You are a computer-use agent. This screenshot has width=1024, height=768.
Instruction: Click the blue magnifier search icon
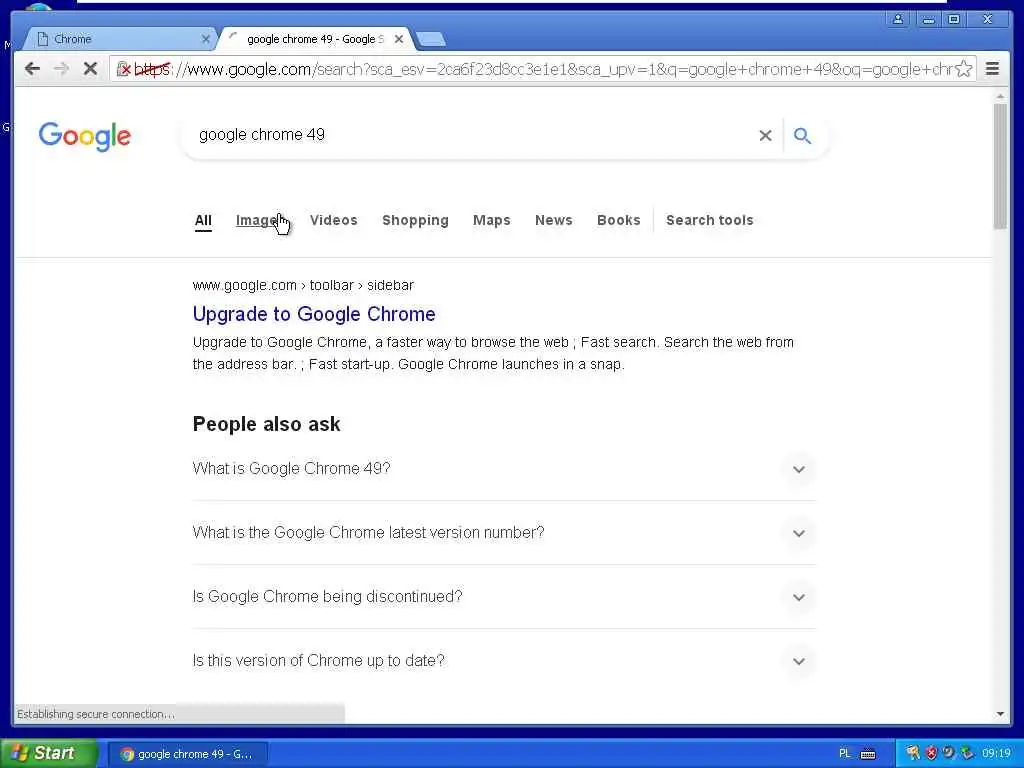coord(802,135)
